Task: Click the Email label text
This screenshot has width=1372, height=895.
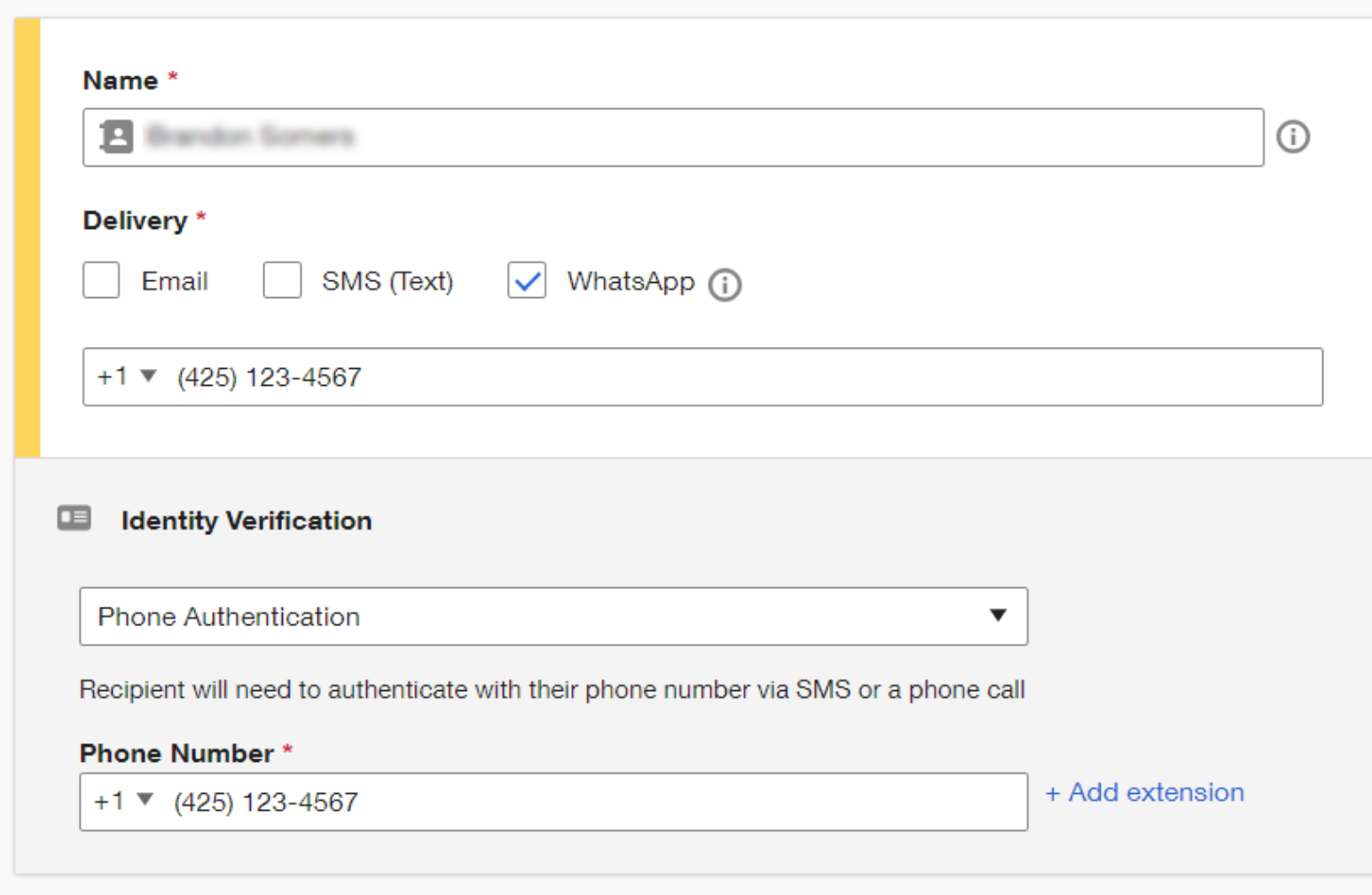Action: [x=175, y=281]
